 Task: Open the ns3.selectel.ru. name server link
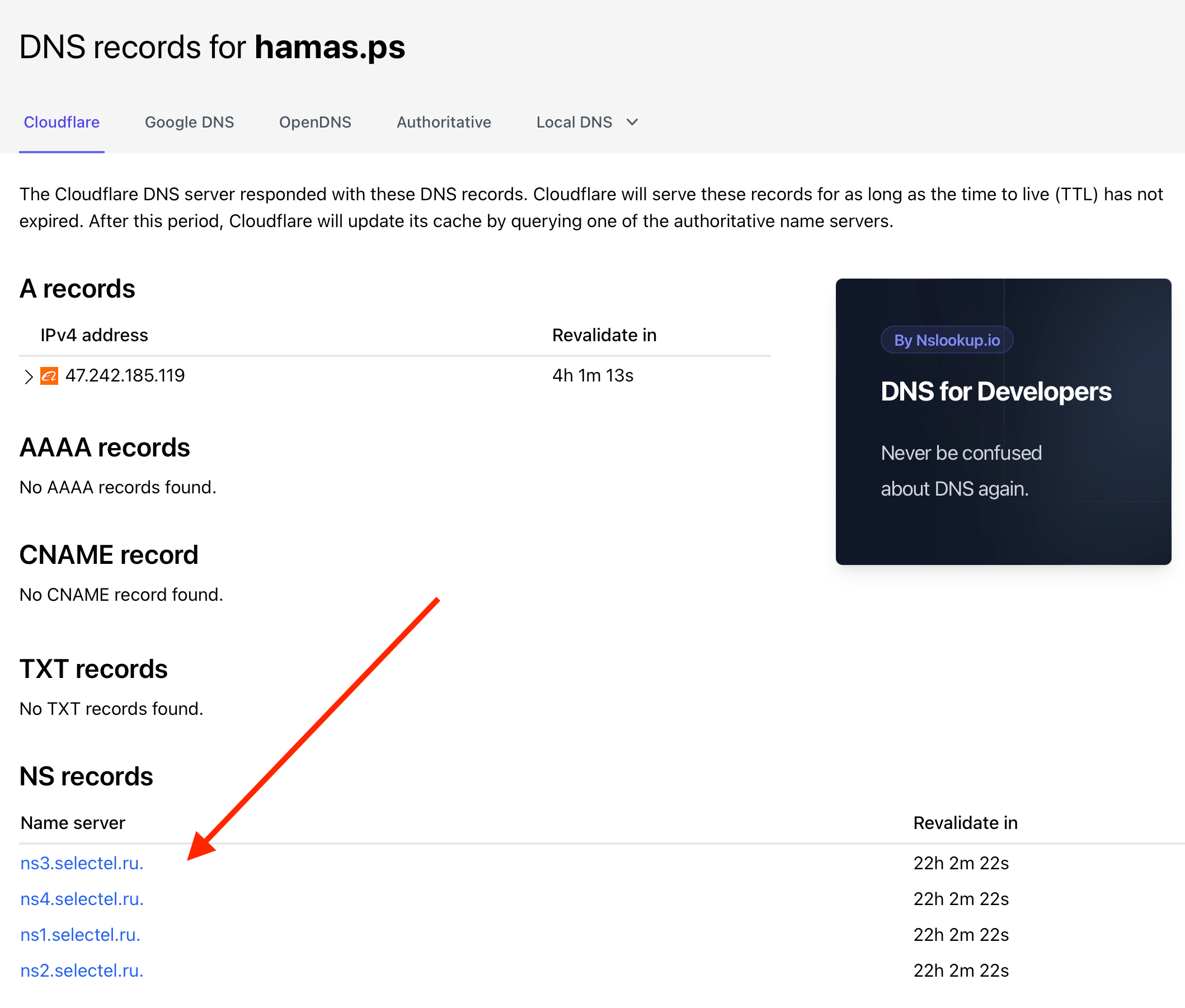pos(82,863)
